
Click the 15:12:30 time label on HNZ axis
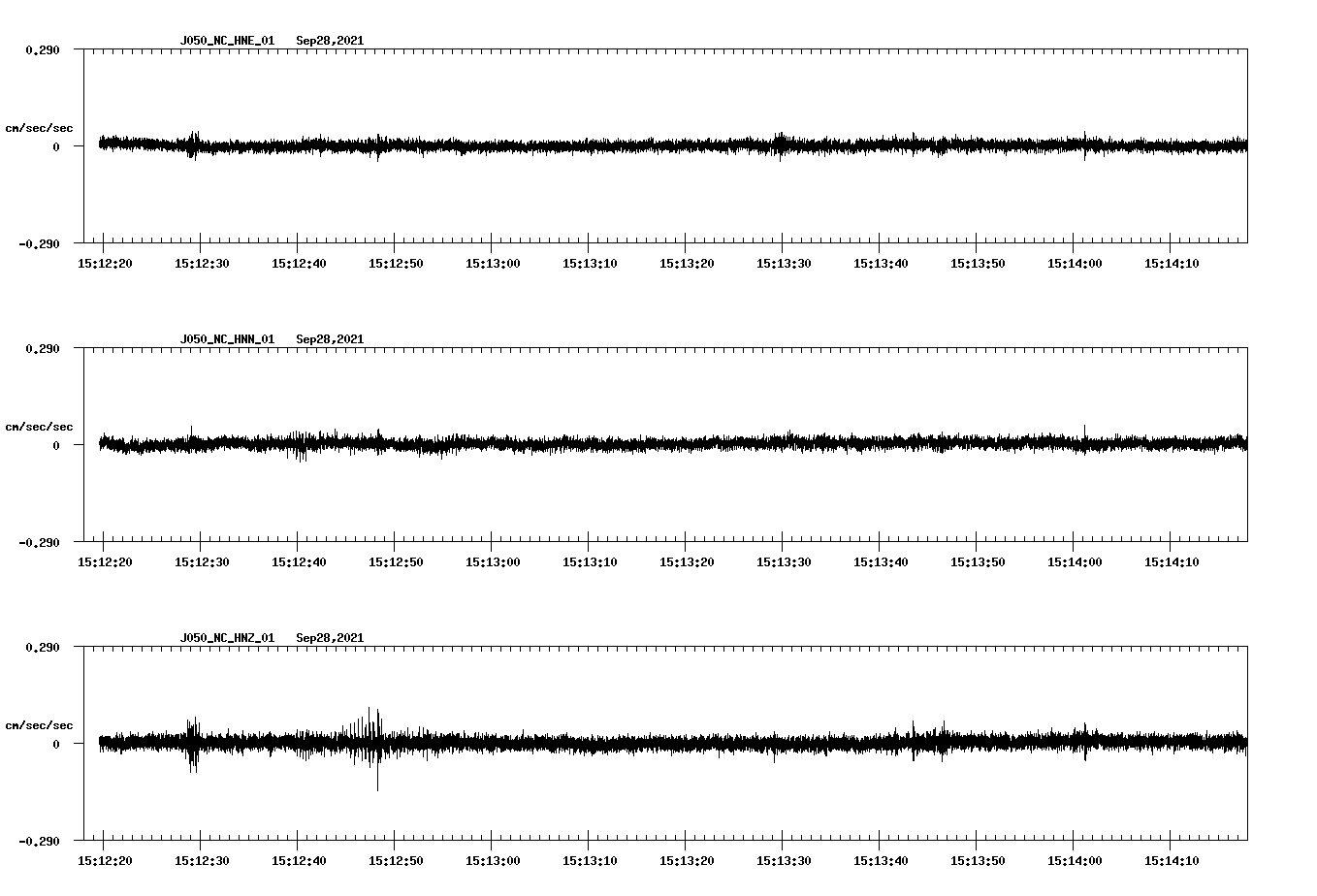[x=202, y=861]
